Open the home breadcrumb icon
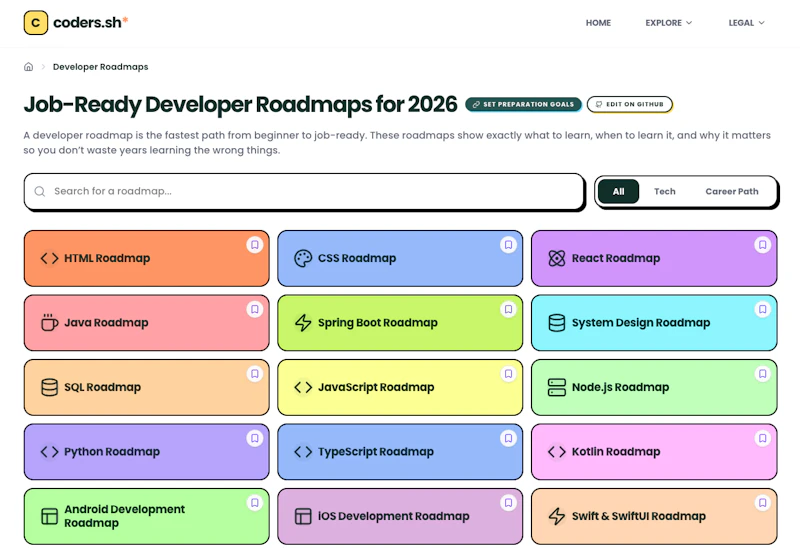Image resolution: width=800 pixels, height=548 pixels. click(29, 67)
